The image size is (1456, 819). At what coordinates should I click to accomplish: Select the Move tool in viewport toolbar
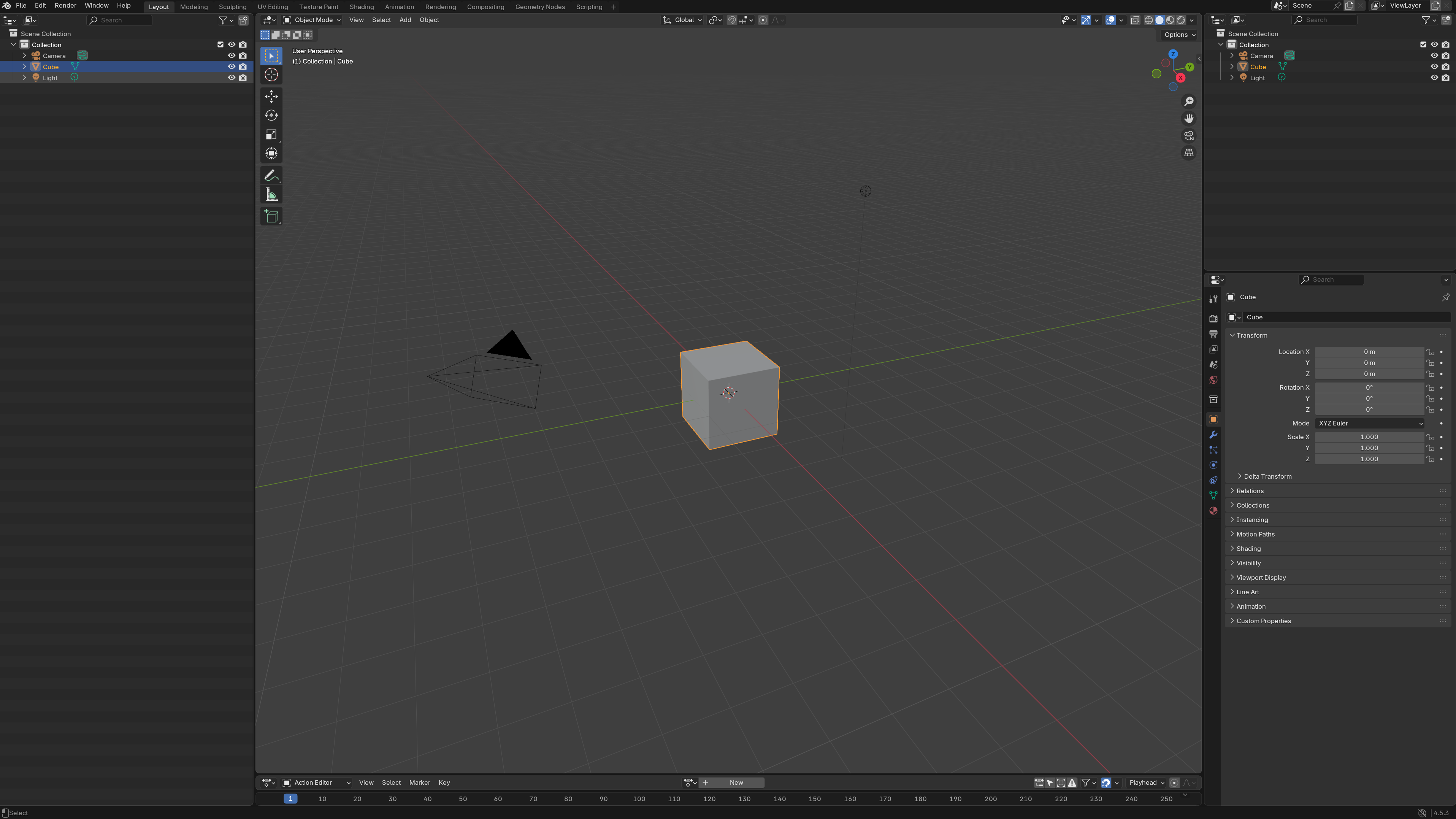(271, 96)
